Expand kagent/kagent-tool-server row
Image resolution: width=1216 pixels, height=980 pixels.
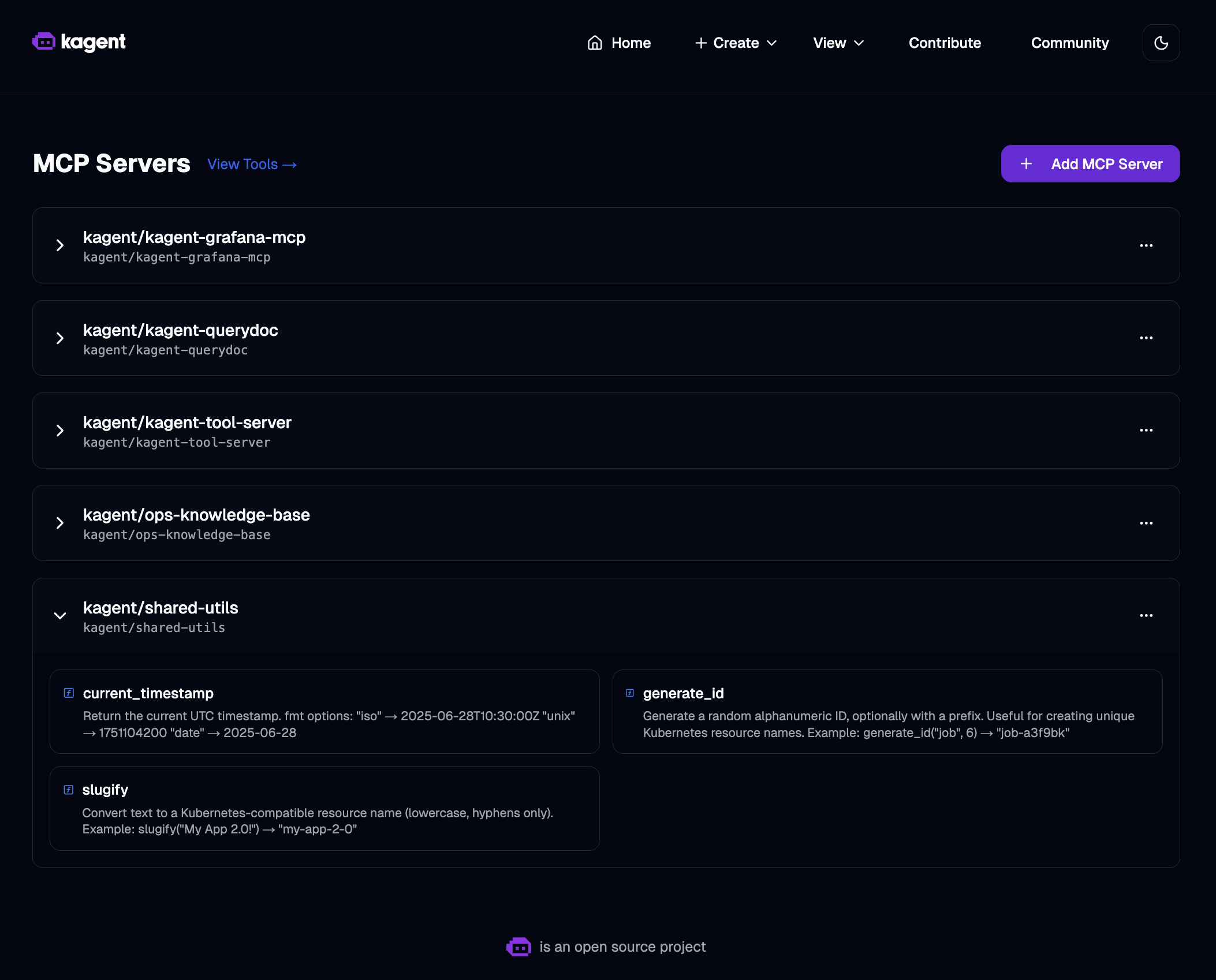click(x=59, y=431)
